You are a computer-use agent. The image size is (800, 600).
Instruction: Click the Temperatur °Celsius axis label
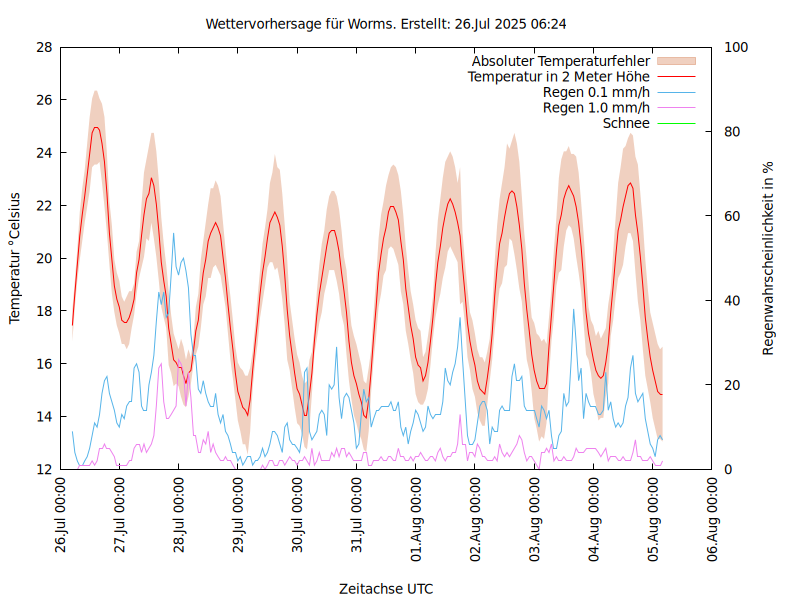coord(15,257)
